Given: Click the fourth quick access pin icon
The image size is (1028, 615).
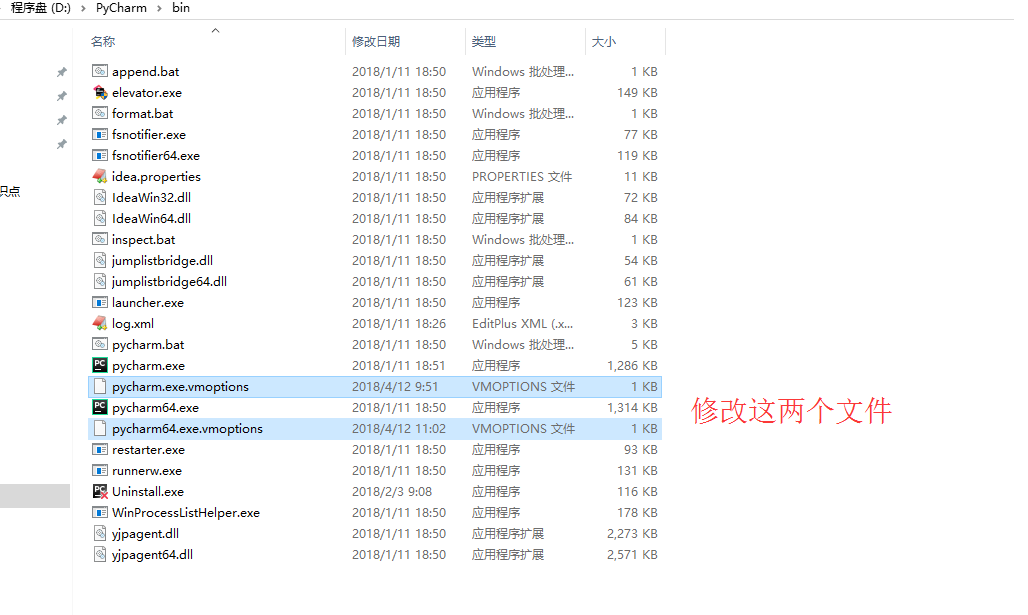Looking at the screenshot, I should pos(62,144).
